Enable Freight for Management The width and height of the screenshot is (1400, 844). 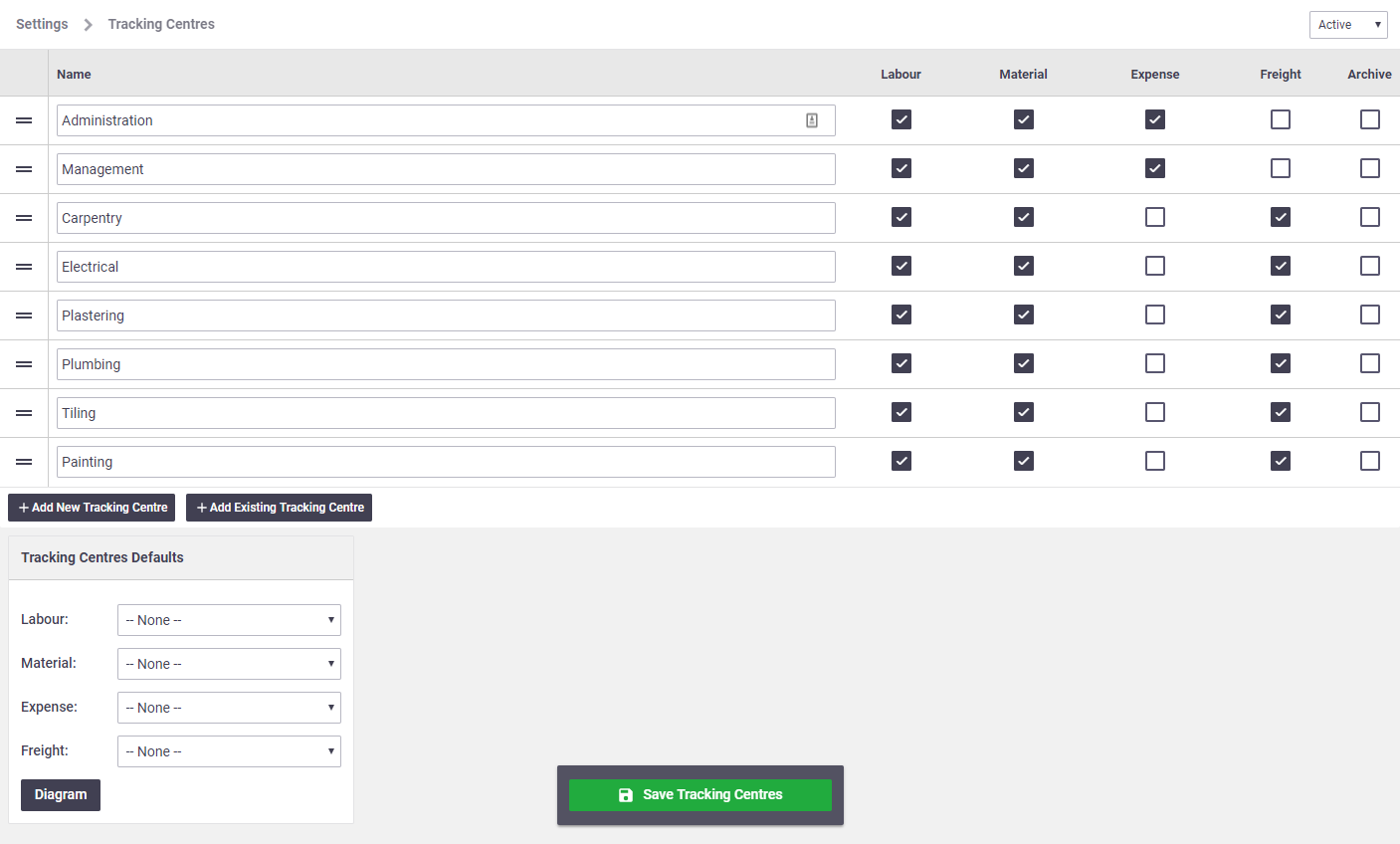click(1281, 168)
